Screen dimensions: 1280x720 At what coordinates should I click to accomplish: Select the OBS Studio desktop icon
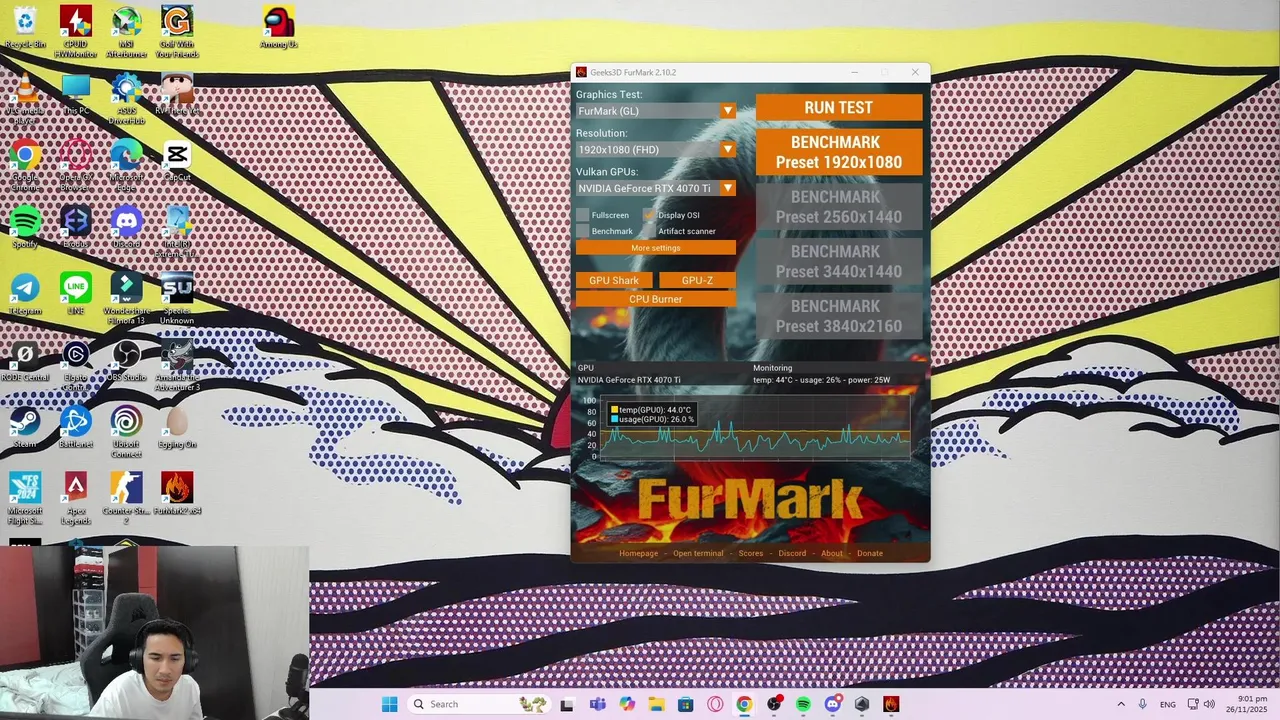(126, 361)
